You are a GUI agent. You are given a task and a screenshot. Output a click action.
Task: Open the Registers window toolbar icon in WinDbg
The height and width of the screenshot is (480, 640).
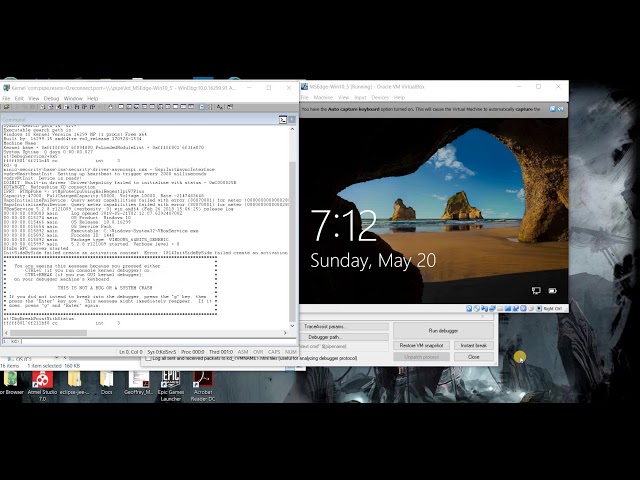click(x=144, y=107)
